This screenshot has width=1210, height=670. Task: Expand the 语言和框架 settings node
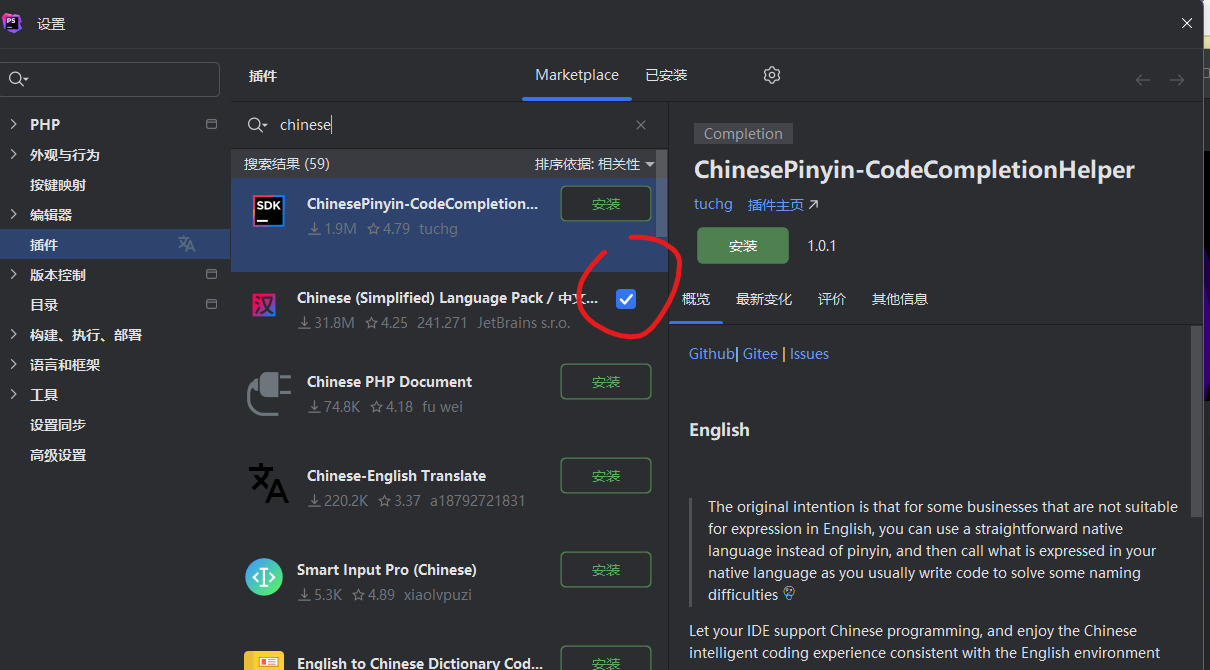pyautogui.click(x=13, y=364)
